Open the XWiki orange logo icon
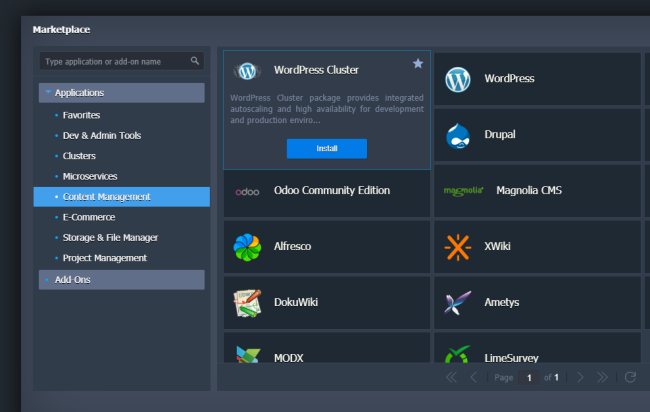The image size is (650, 412). (458, 247)
